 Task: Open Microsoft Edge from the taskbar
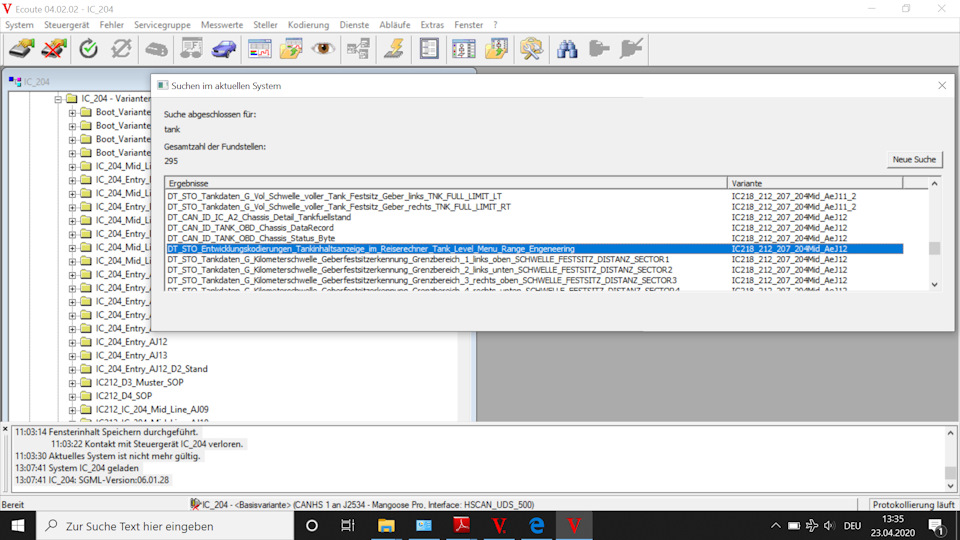537,526
